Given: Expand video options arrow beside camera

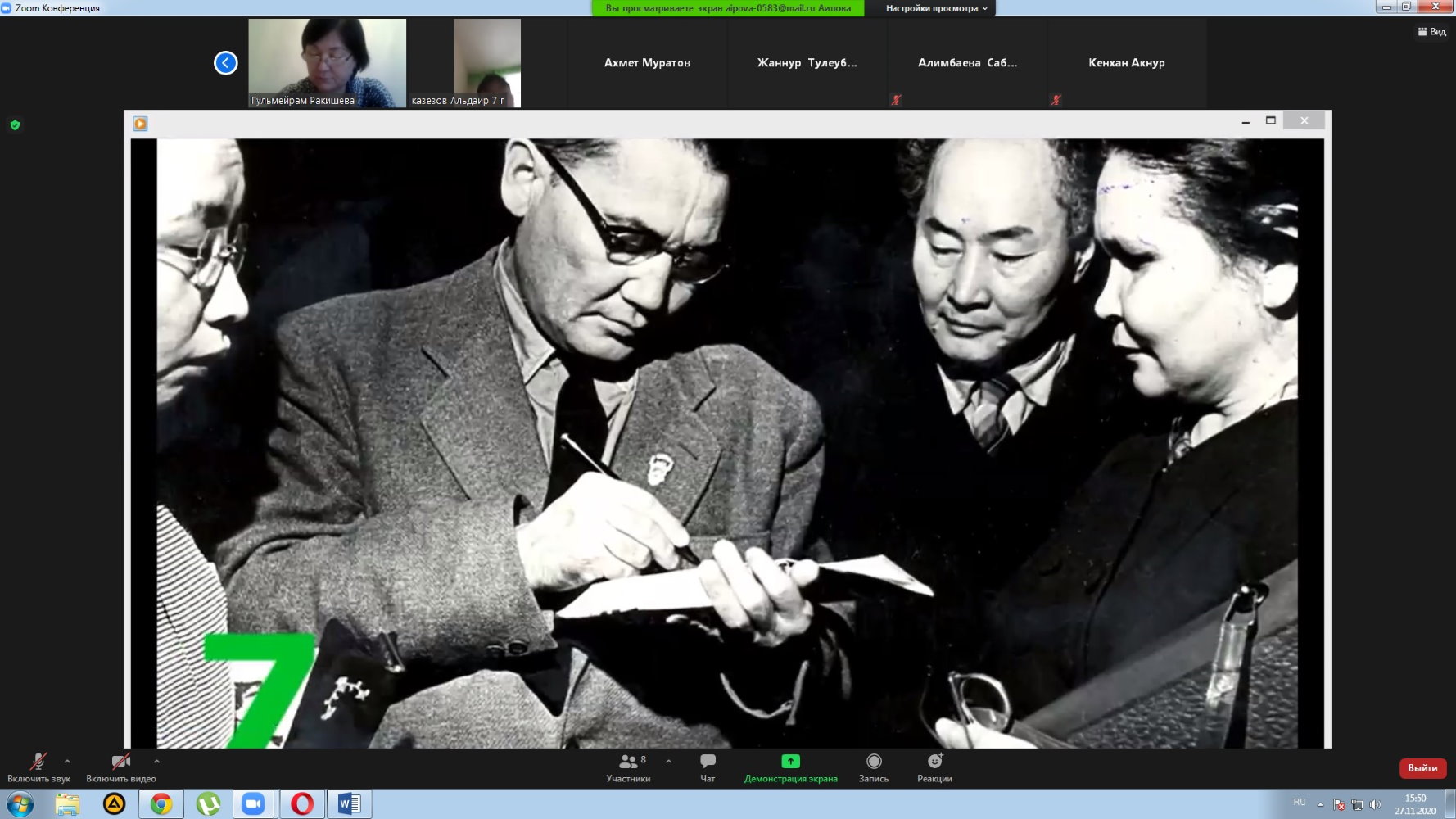Looking at the screenshot, I should [x=156, y=761].
